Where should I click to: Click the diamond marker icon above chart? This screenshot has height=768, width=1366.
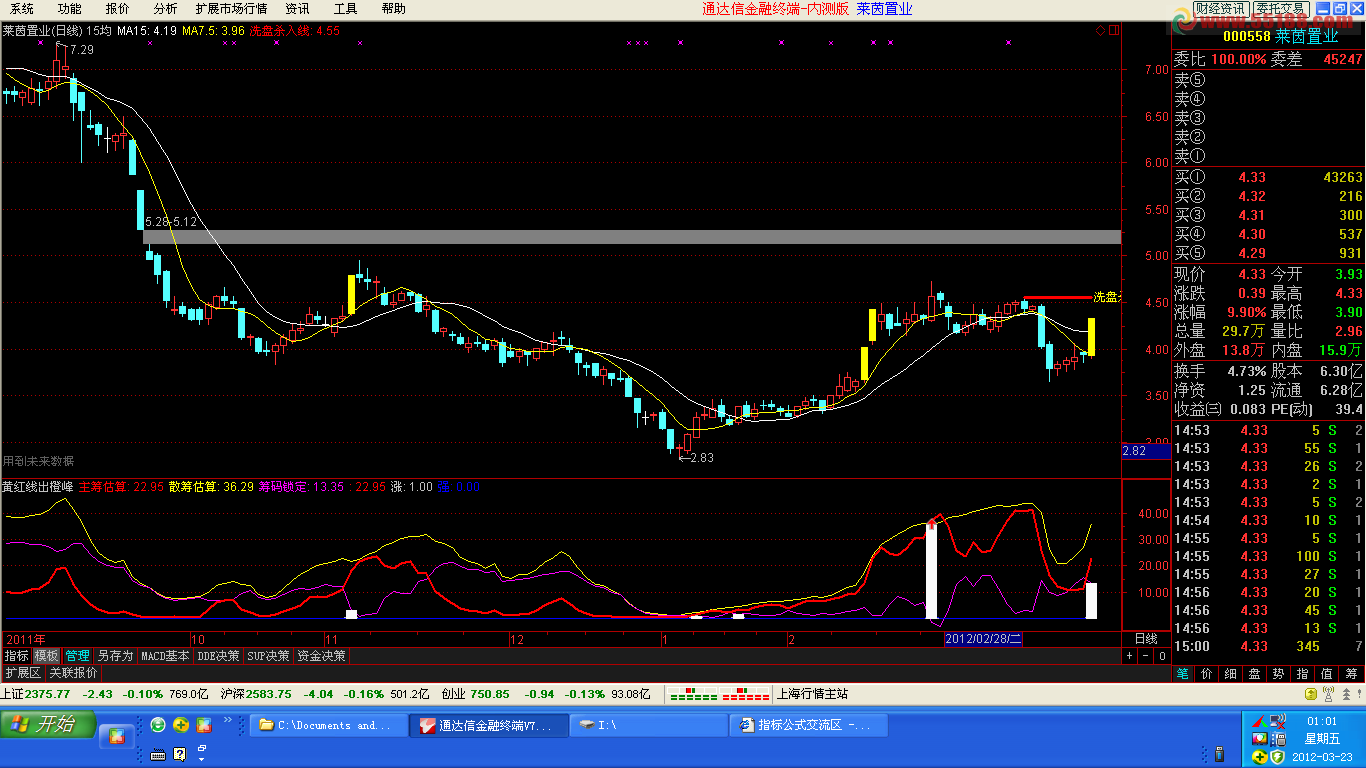coord(1101,31)
